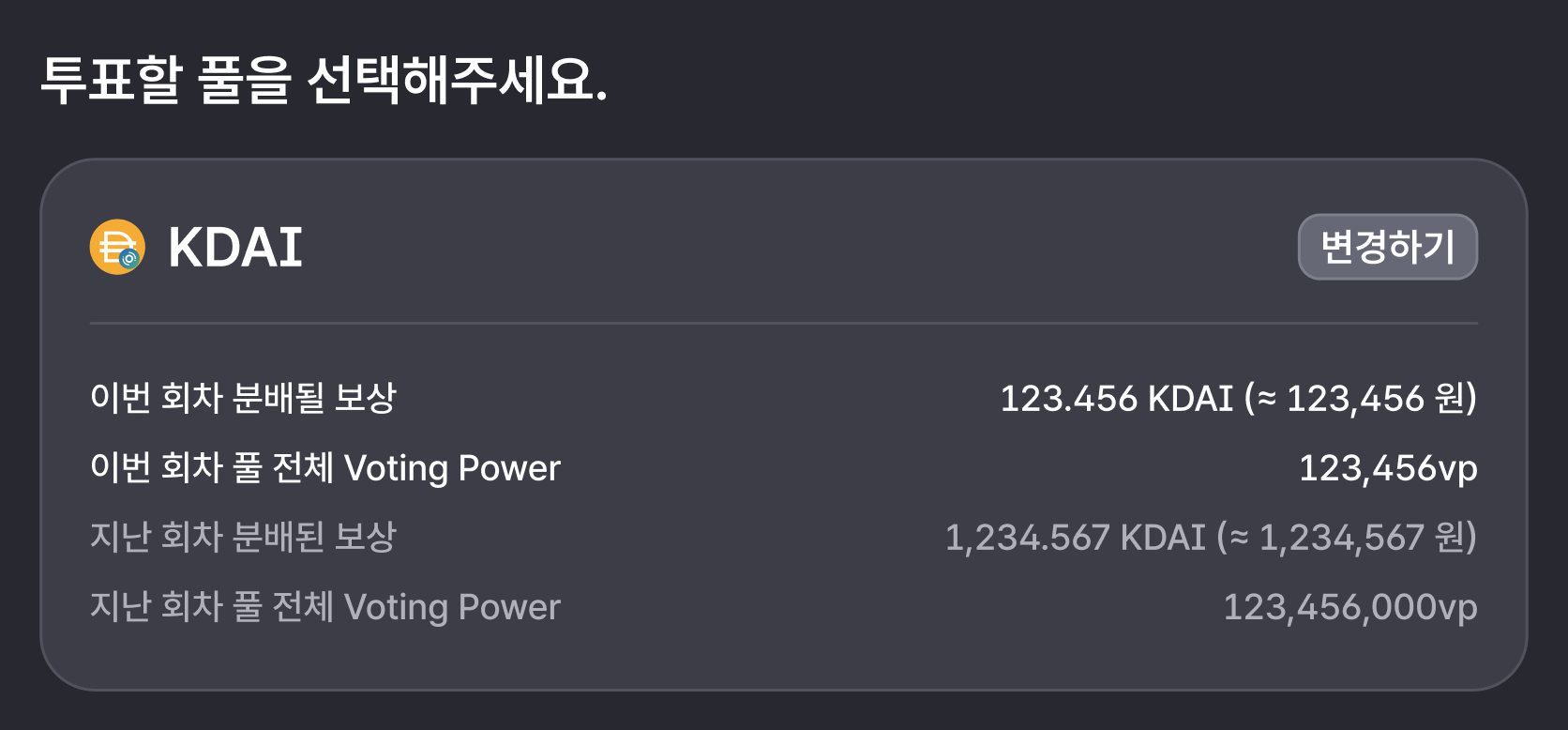Screen dimensions: 1568x730
Task: Click the 이번 회차 풀 전체 Voting Power label
Action: (324, 467)
